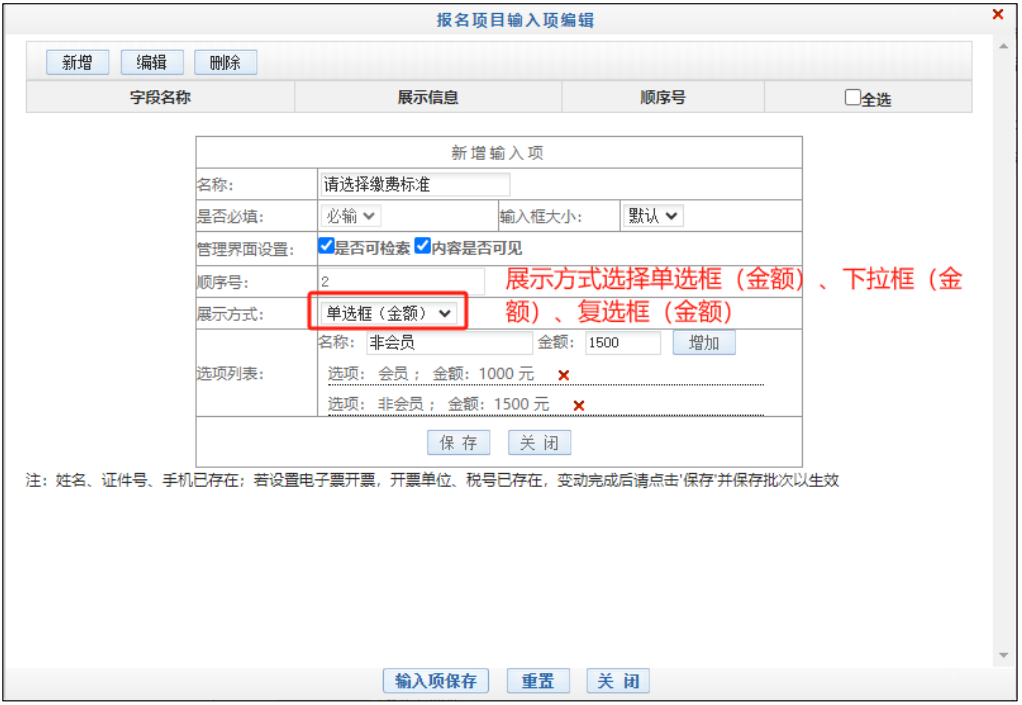Open the 输入框大小 dropdown
This screenshot has height=705, width=1022.
653,216
